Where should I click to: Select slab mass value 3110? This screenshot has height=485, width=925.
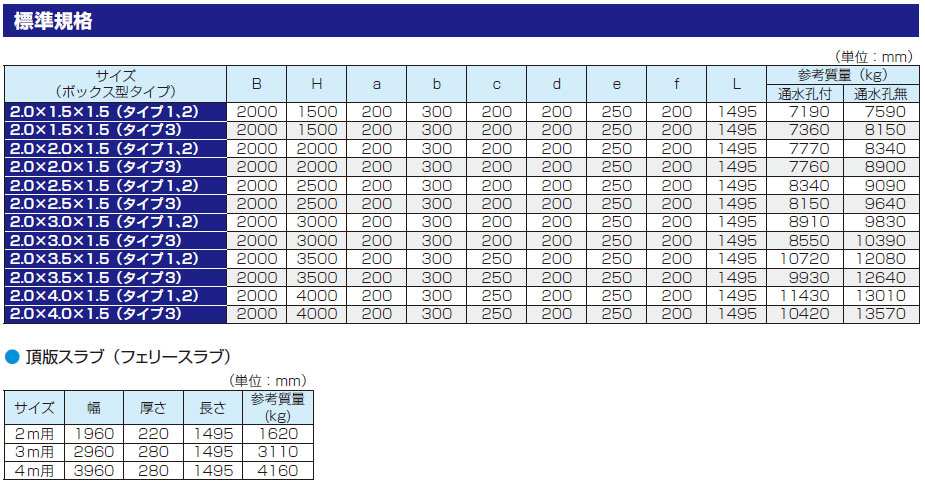pos(278,452)
